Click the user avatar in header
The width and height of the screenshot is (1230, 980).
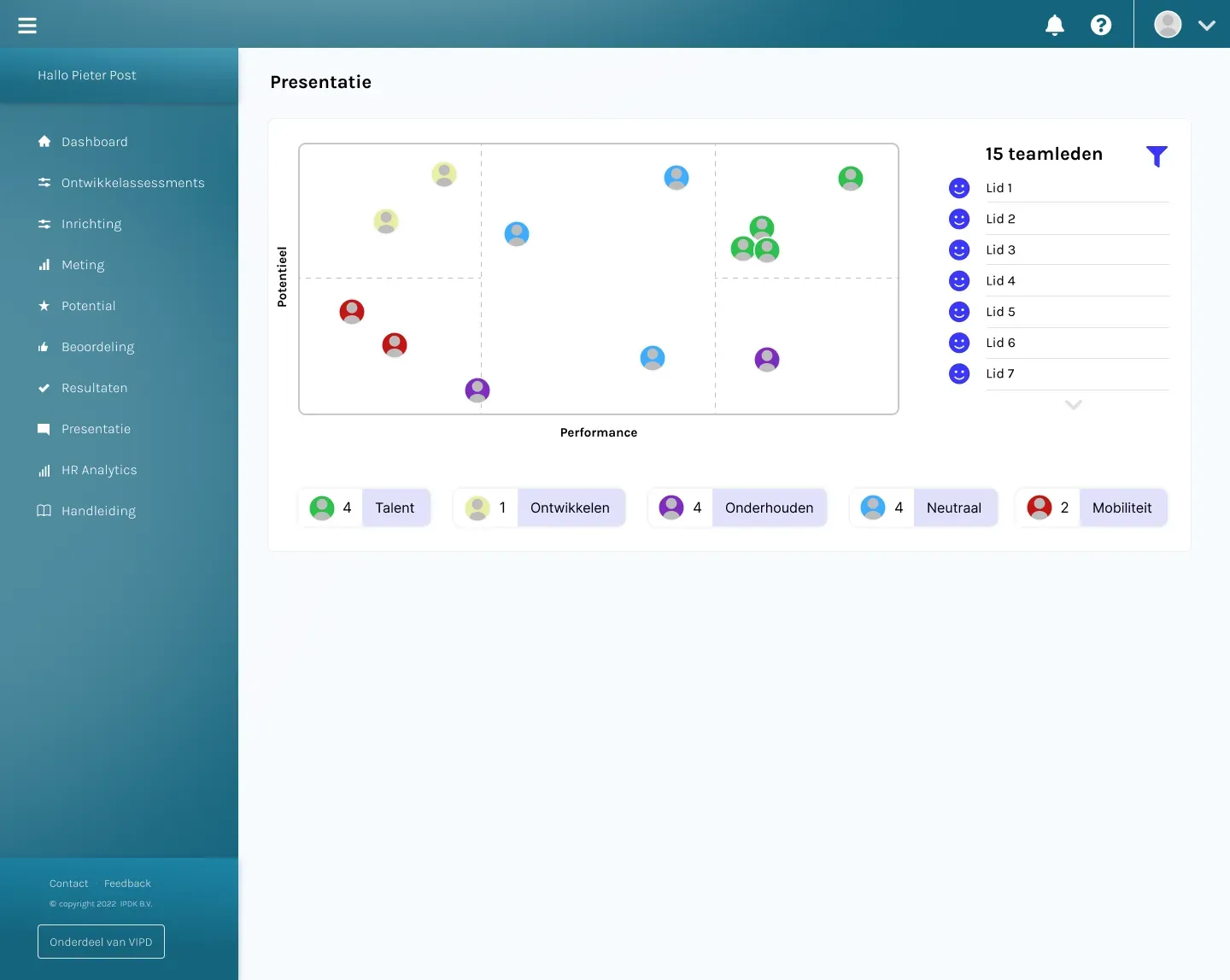[x=1168, y=25]
